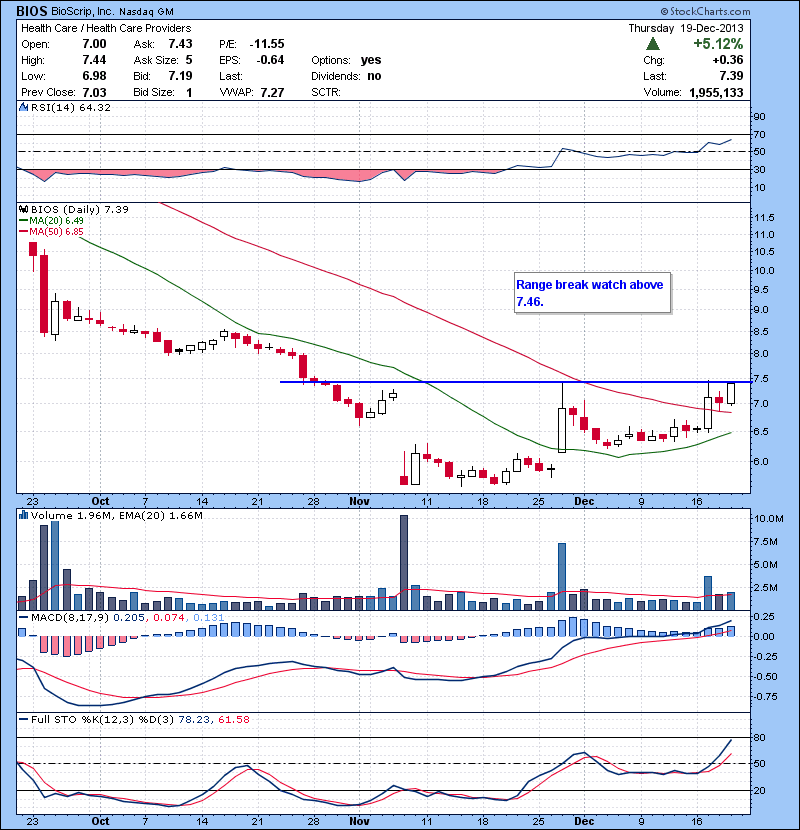This screenshot has width=800, height=830.
Task: Click the MACD(8,17,9) indicator label
Action: (x=71, y=617)
